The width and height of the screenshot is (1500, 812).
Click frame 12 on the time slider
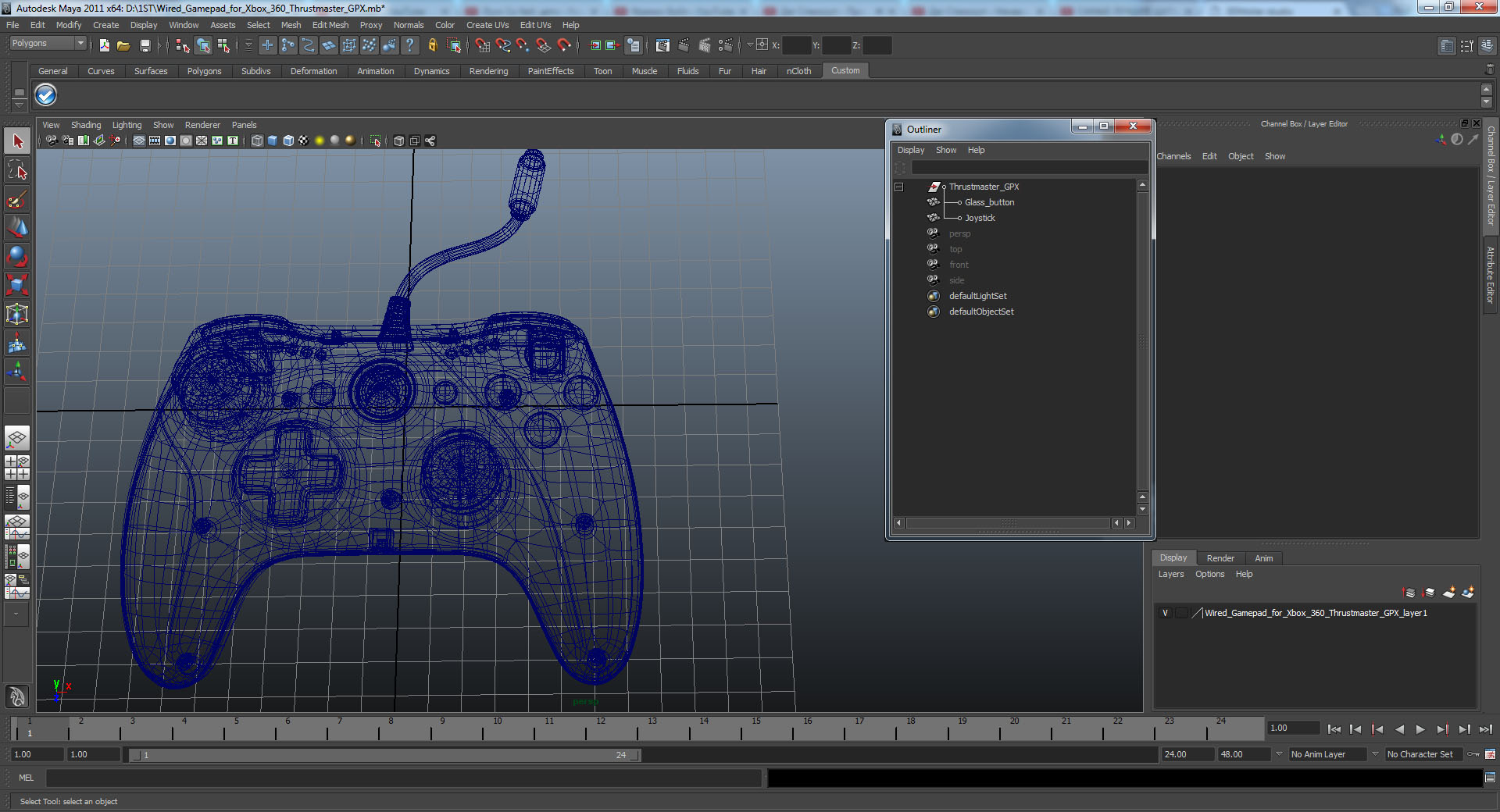tap(599, 729)
